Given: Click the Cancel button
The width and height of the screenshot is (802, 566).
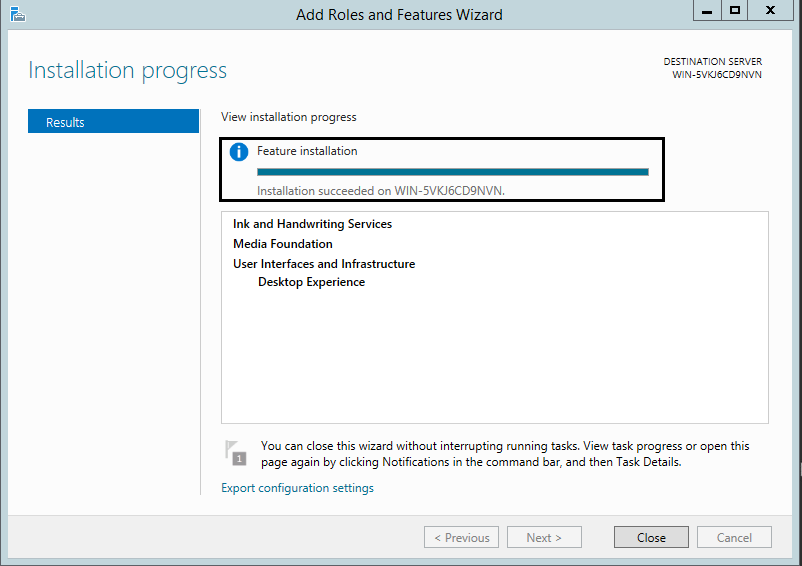Looking at the screenshot, I should point(734,537).
